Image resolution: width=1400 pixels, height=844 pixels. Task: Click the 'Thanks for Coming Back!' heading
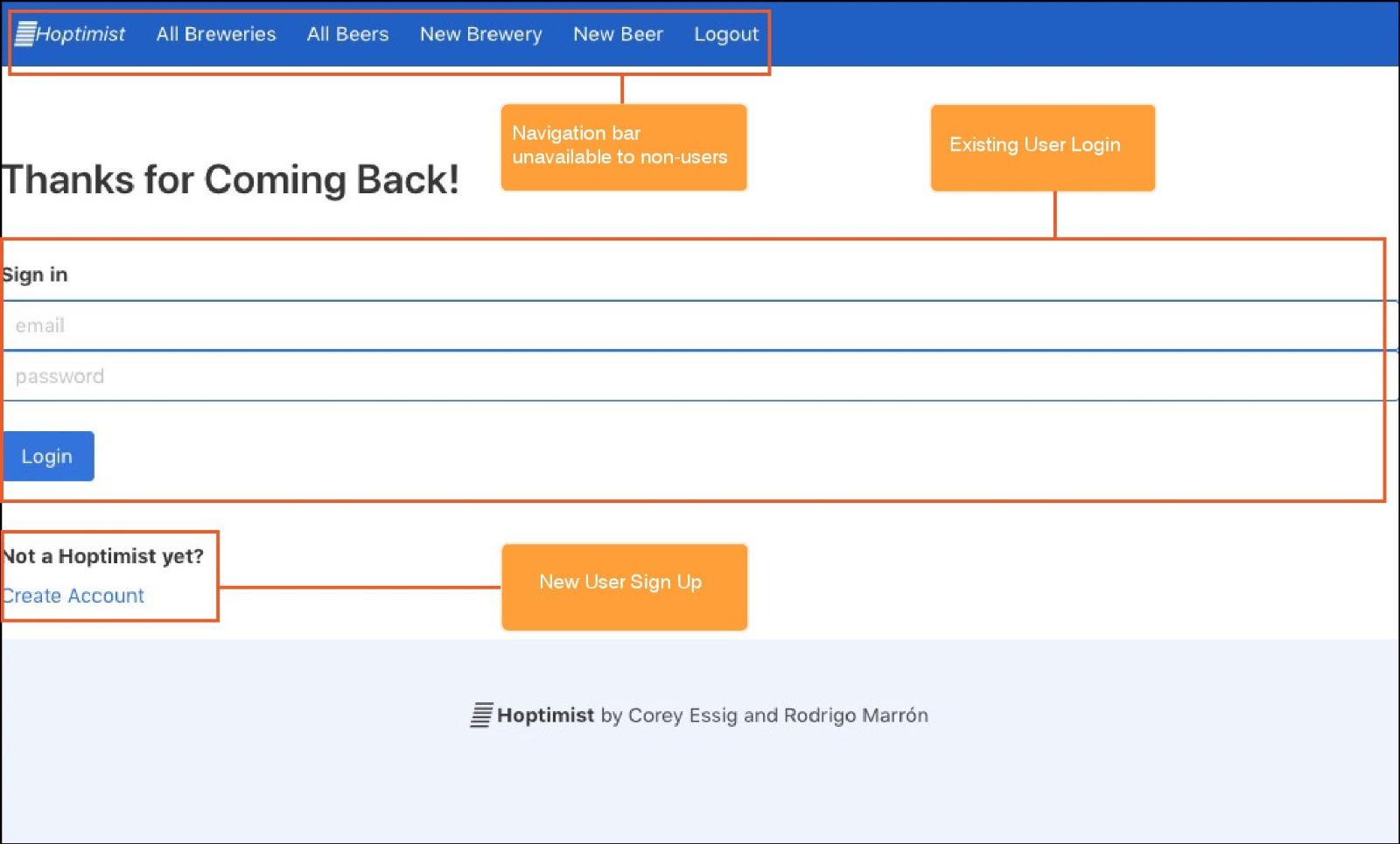click(x=230, y=180)
